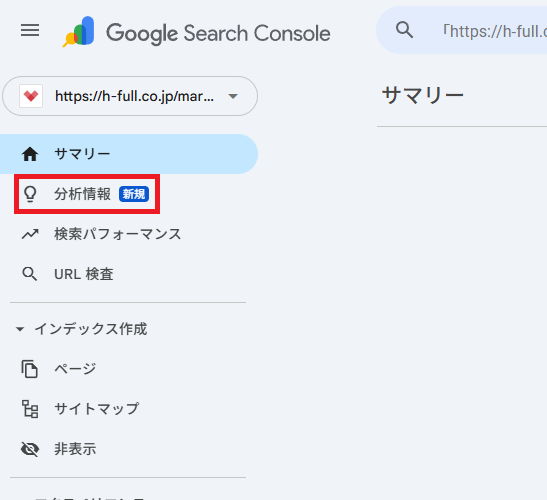Click the trend arrow icon for 検索パフォーマンス
This screenshot has height=500, width=547.
(x=30, y=234)
